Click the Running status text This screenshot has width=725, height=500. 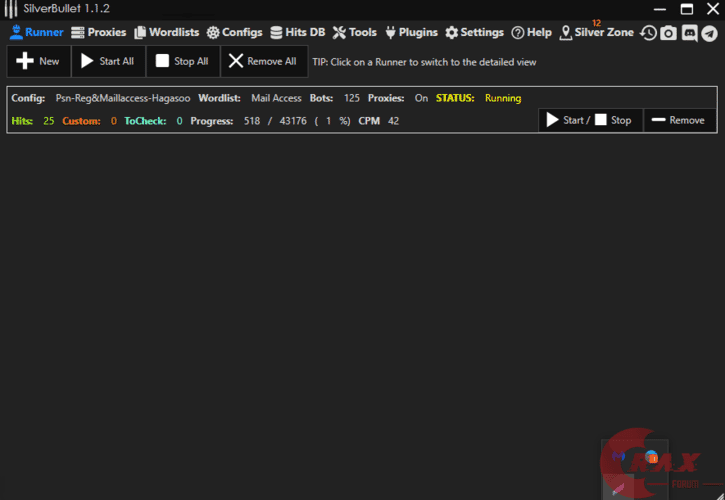[x=503, y=98]
